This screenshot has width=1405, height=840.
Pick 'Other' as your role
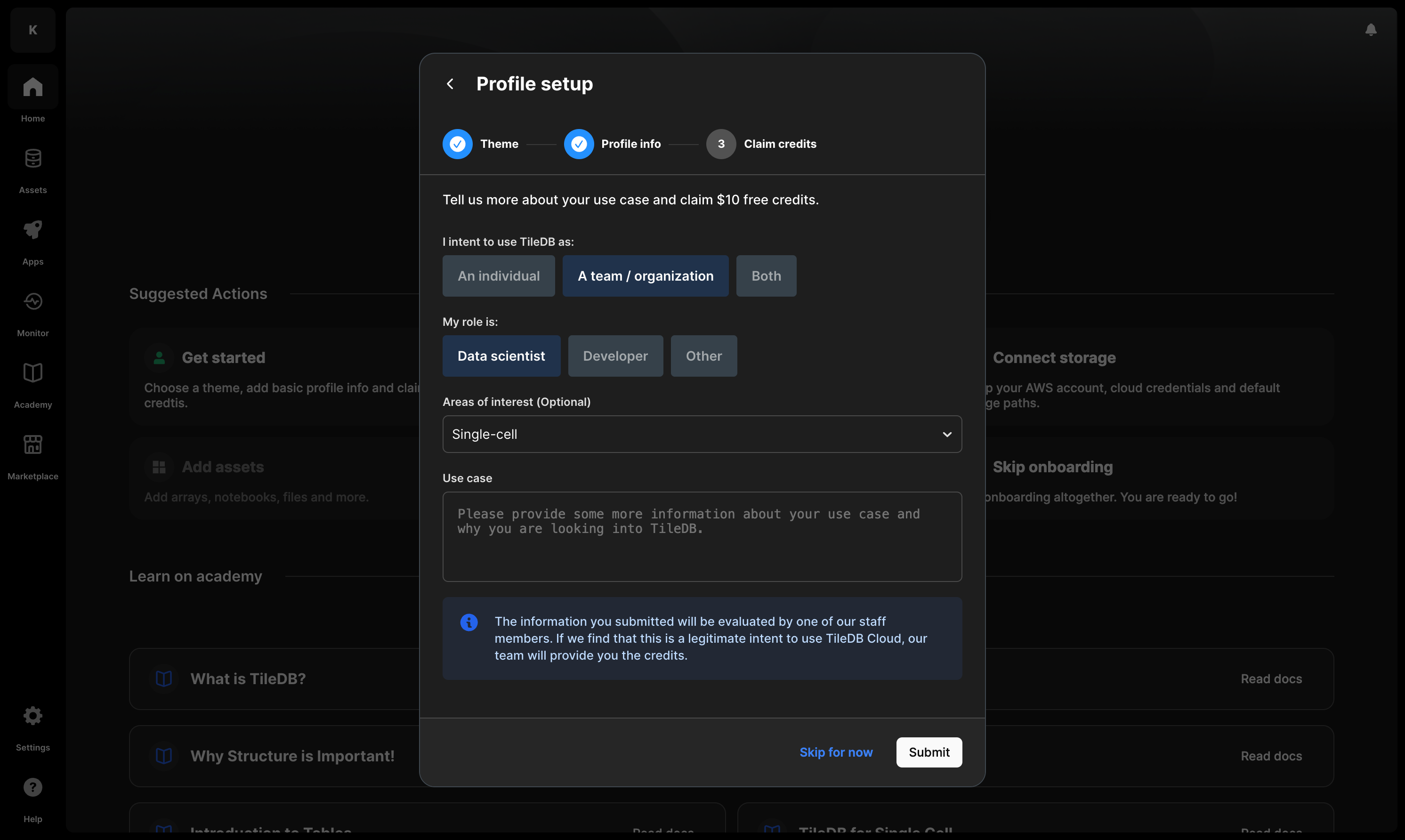(x=703, y=356)
